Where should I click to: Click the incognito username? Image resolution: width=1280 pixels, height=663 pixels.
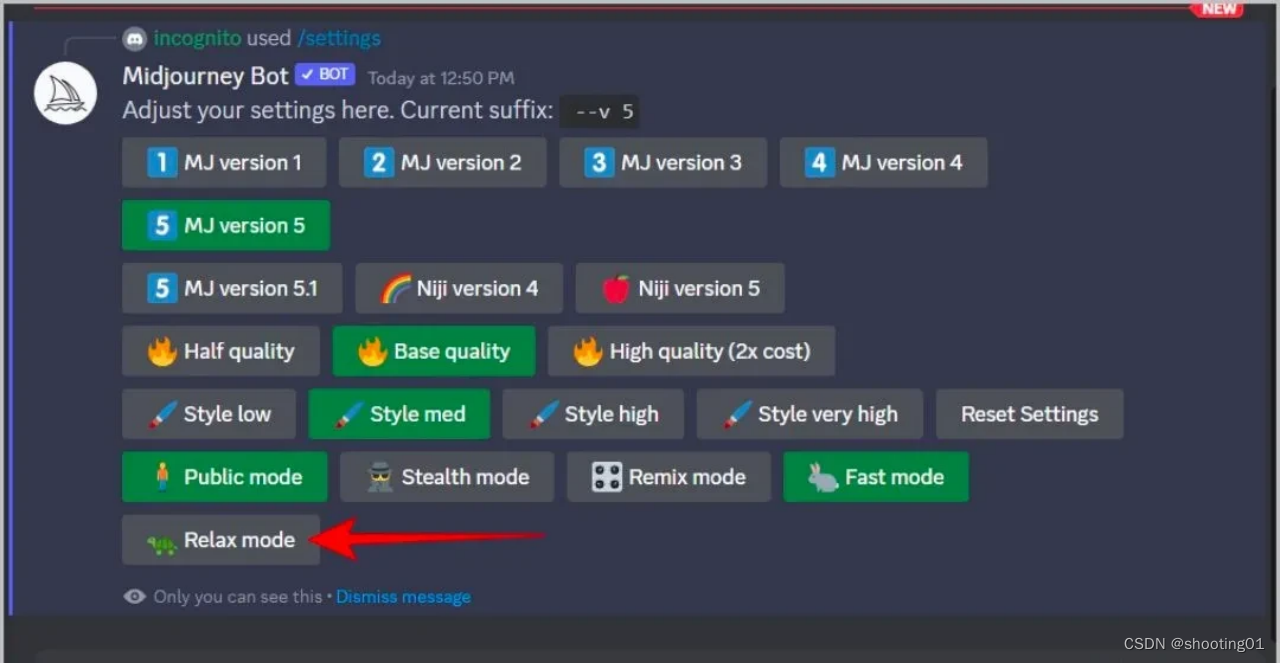point(197,38)
